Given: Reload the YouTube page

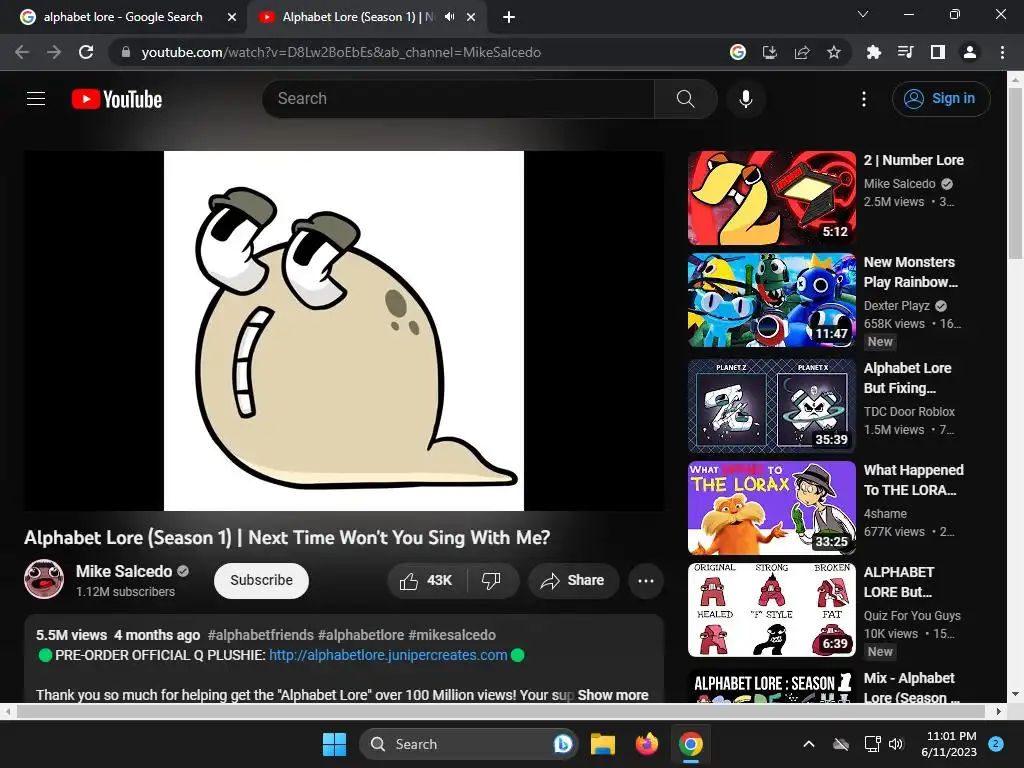Looking at the screenshot, I should point(86,52).
